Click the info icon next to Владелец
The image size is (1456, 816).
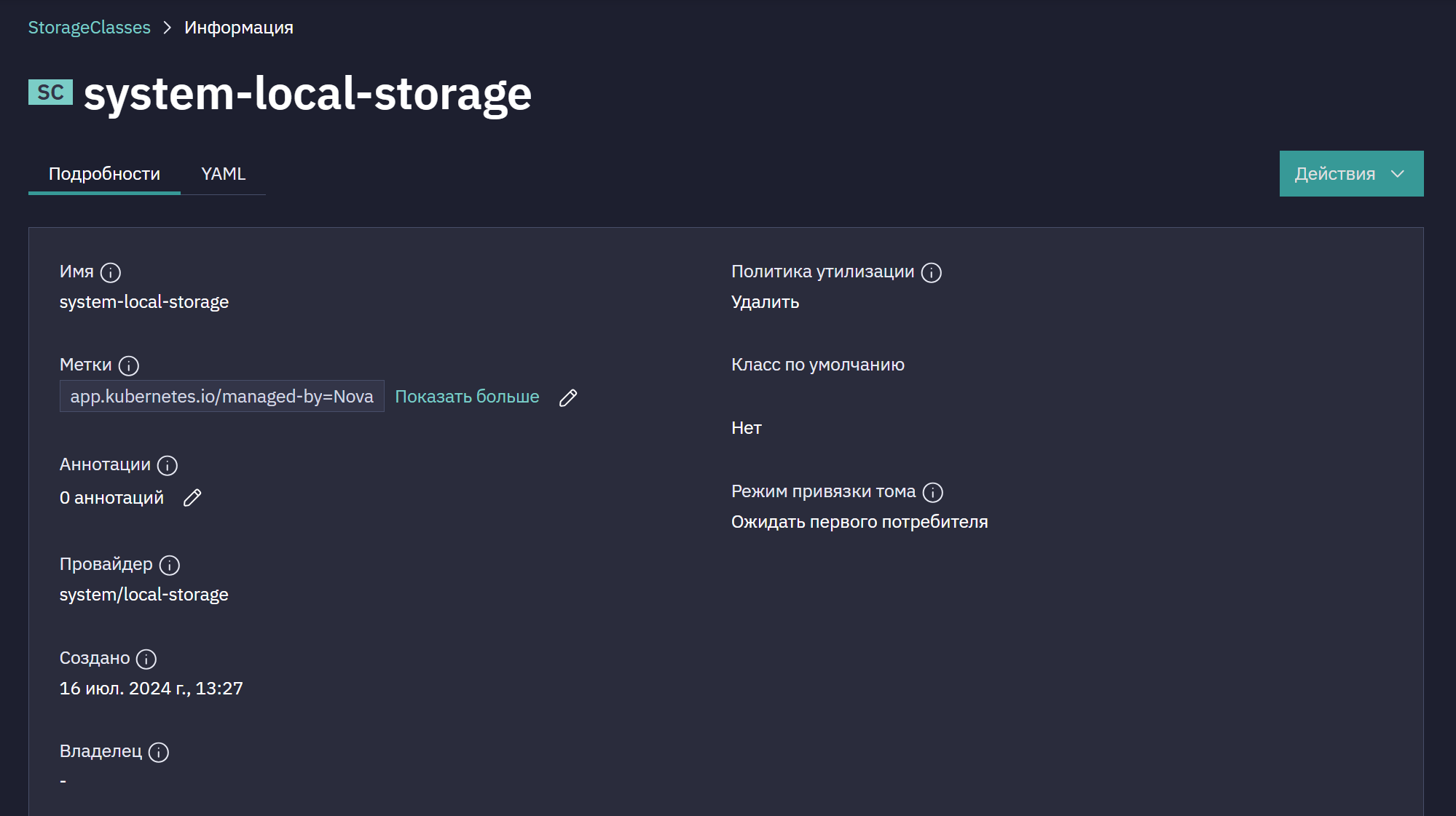(x=159, y=752)
